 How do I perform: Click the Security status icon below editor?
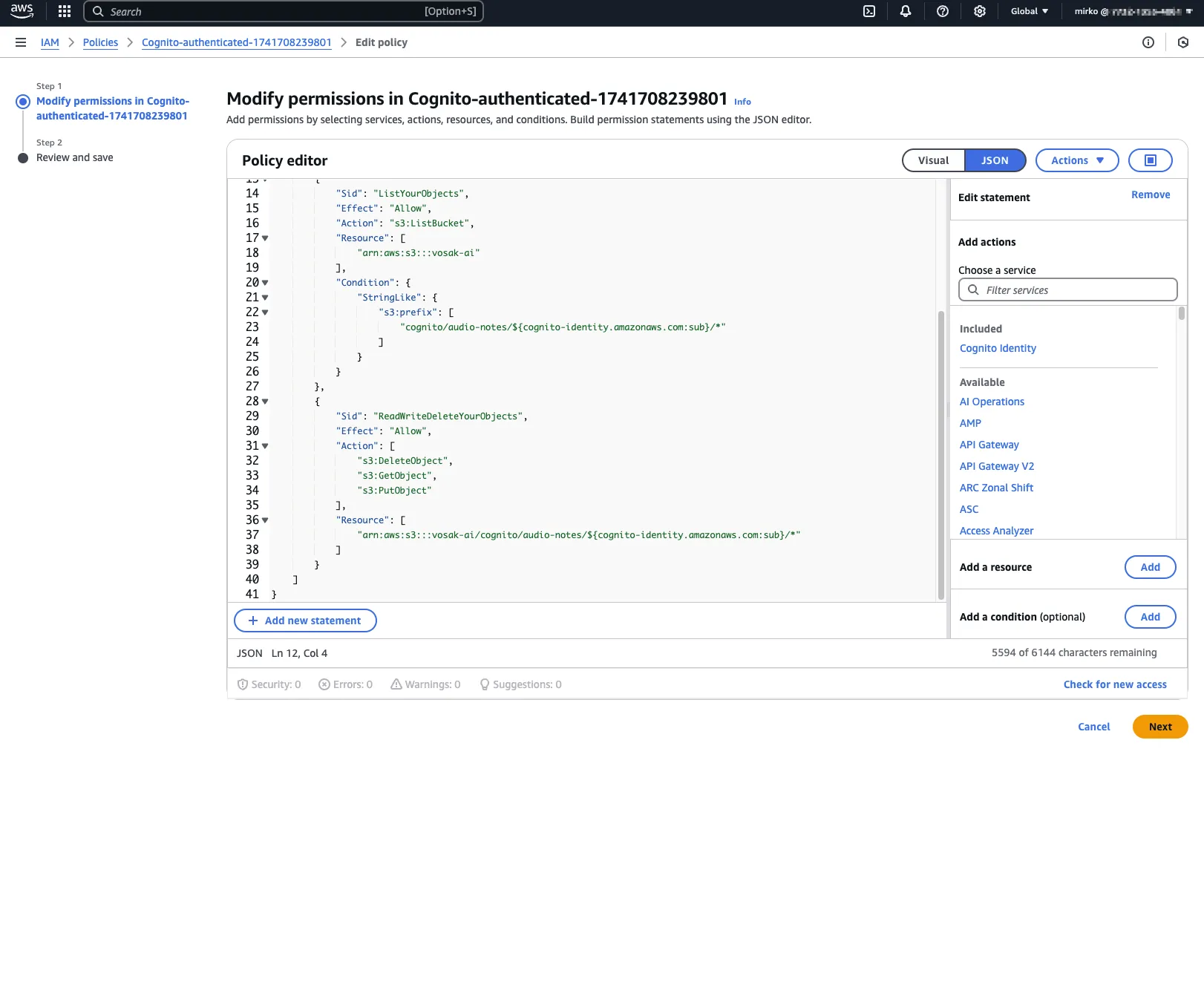(x=243, y=684)
